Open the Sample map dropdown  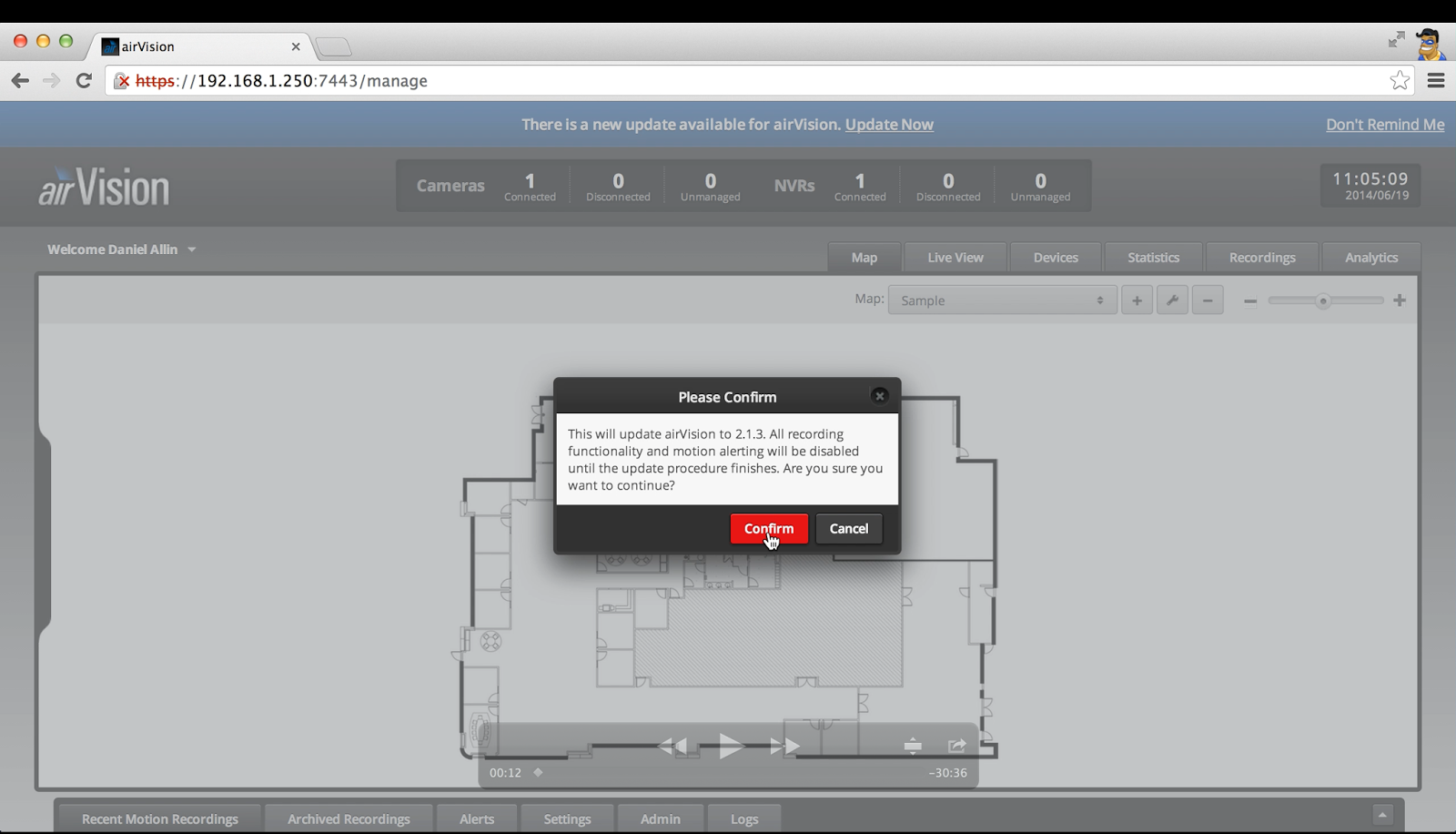pyautogui.click(x=1002, y=300)
